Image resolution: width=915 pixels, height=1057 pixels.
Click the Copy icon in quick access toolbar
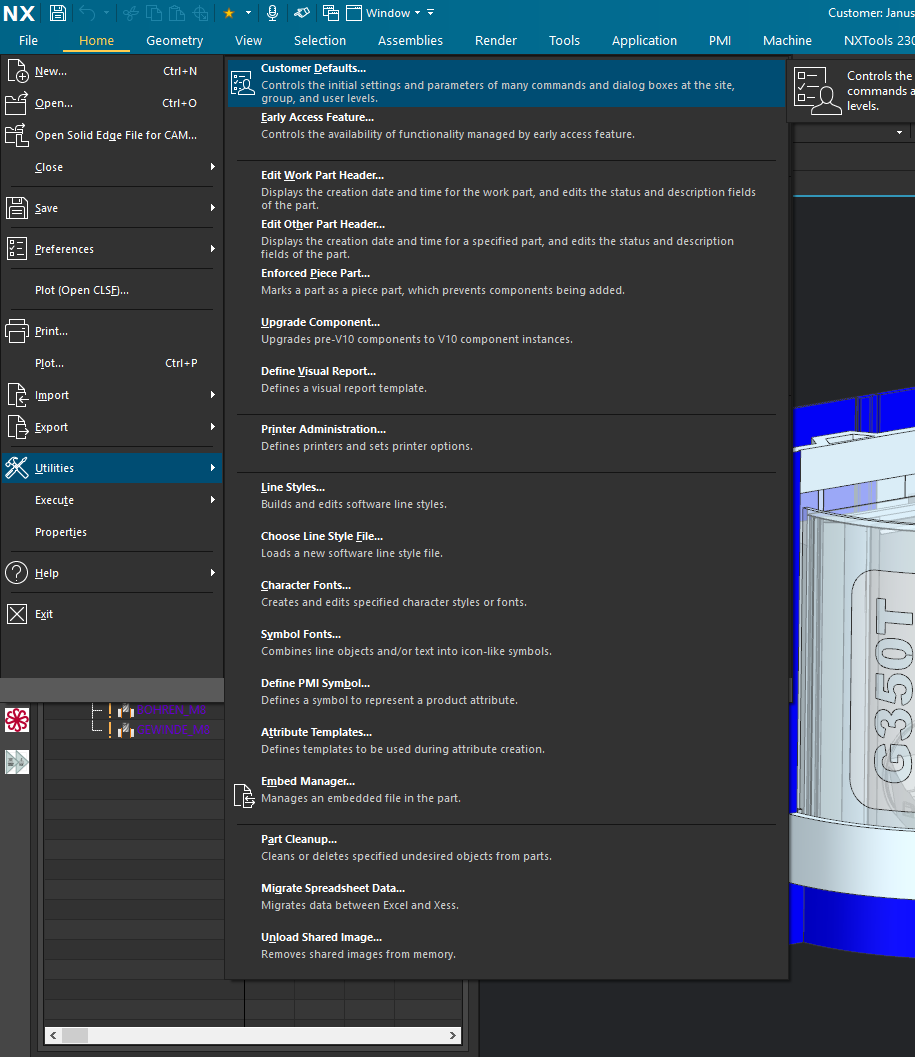coord(154,13)
